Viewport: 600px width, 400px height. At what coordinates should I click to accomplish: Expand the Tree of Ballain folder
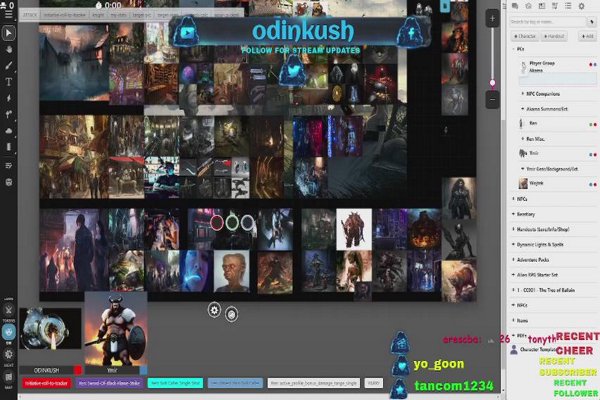(x=514, y=290)
